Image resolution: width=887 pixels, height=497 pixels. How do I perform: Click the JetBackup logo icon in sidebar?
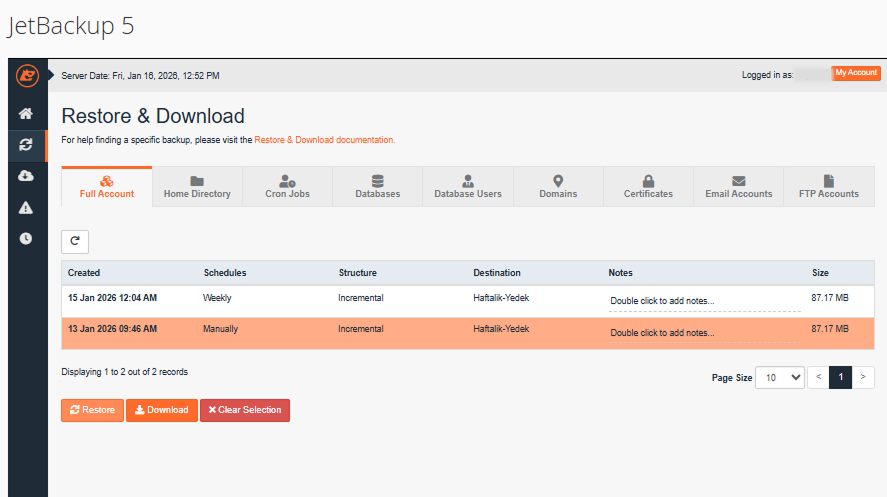27,75
